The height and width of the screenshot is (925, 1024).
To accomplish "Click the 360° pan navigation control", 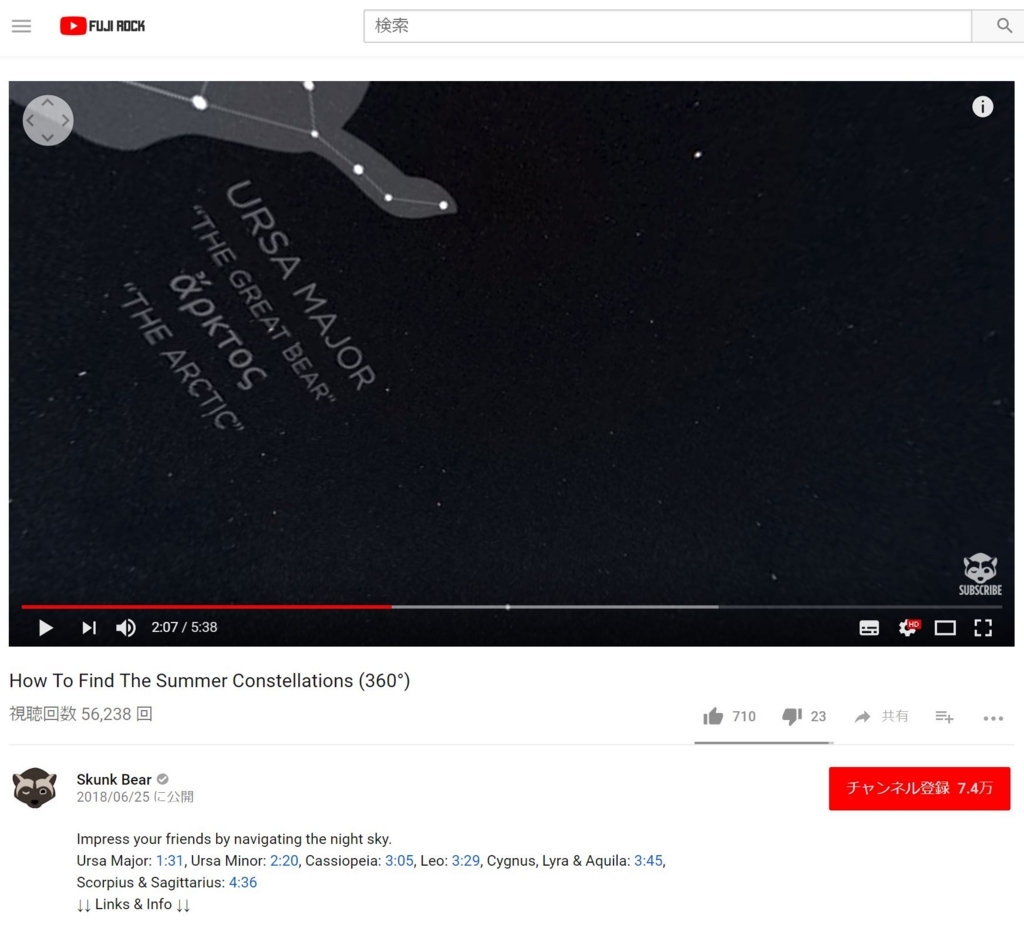I will (x=48, y=120).
